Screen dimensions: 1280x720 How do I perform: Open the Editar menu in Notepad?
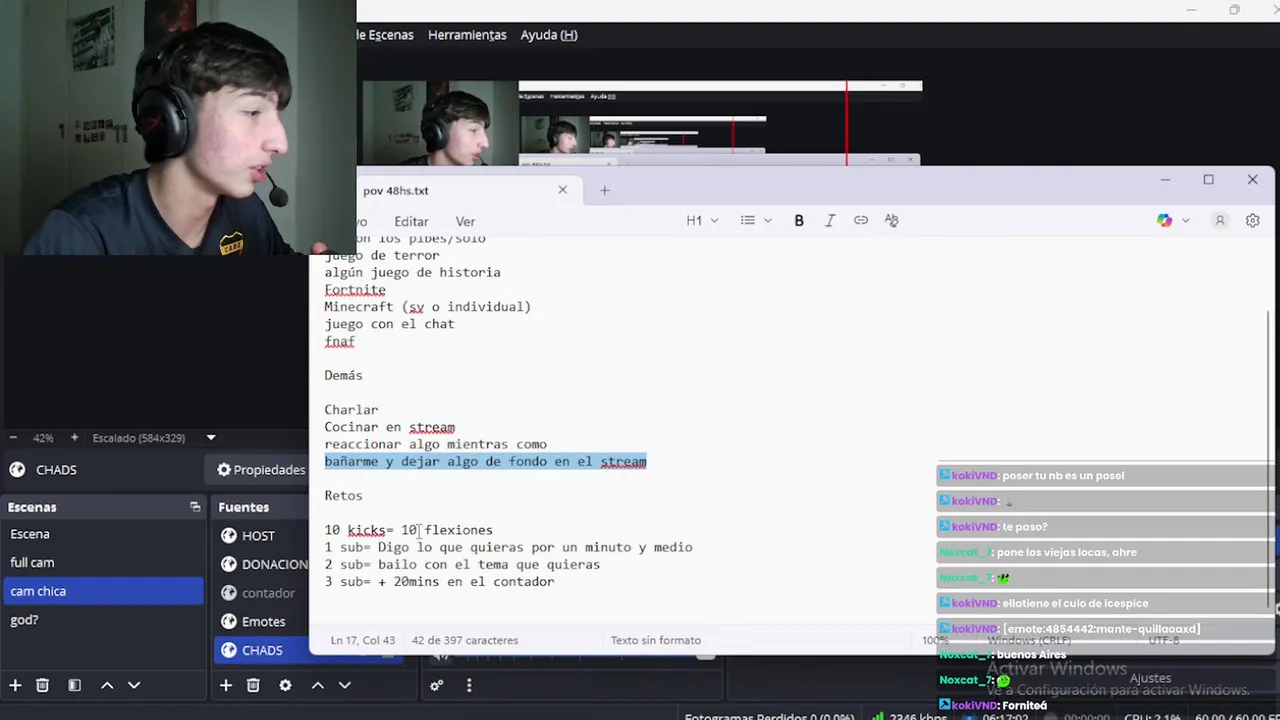(411, 222)
